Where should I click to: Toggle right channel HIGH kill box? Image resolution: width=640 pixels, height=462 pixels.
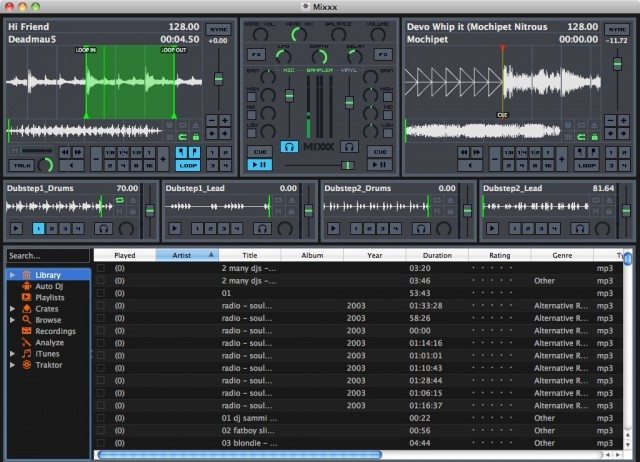coord(388,97)
